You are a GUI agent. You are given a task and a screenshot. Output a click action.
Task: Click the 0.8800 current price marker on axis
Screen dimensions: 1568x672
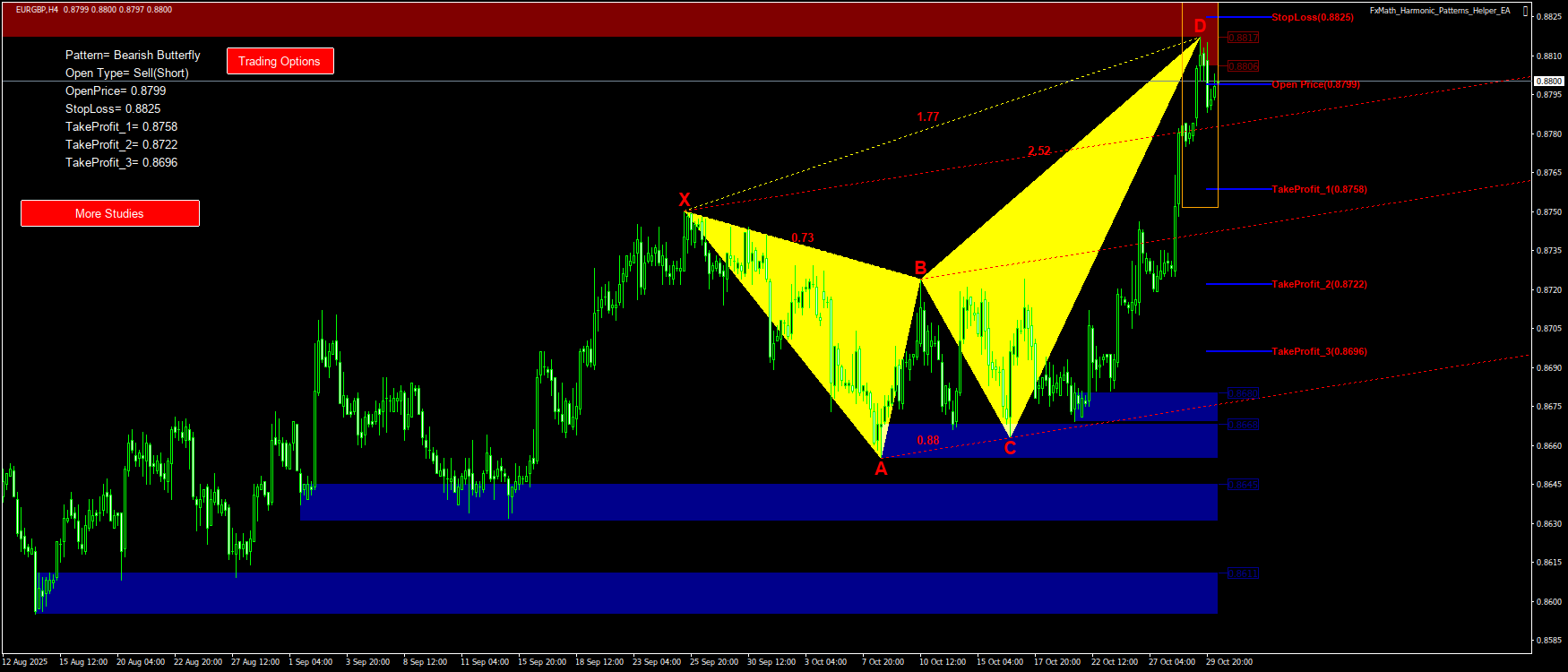(x=1549, y=82)
